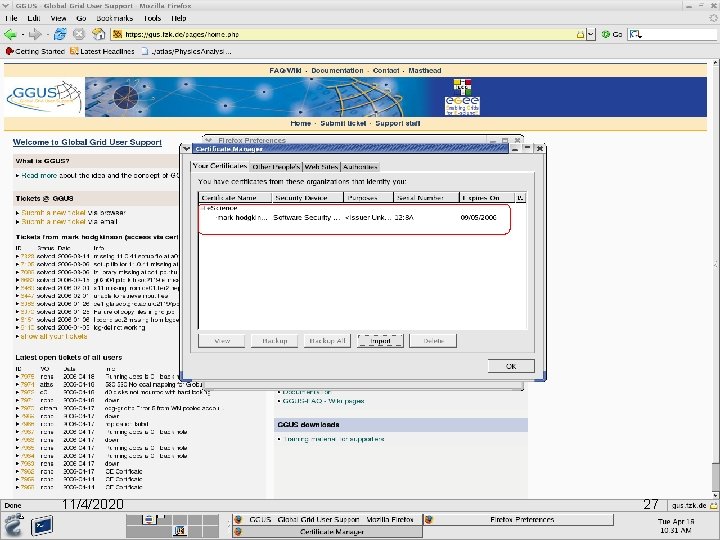Switch to the Web Sites tab
720x540 pixels.
tap(321, 167)
